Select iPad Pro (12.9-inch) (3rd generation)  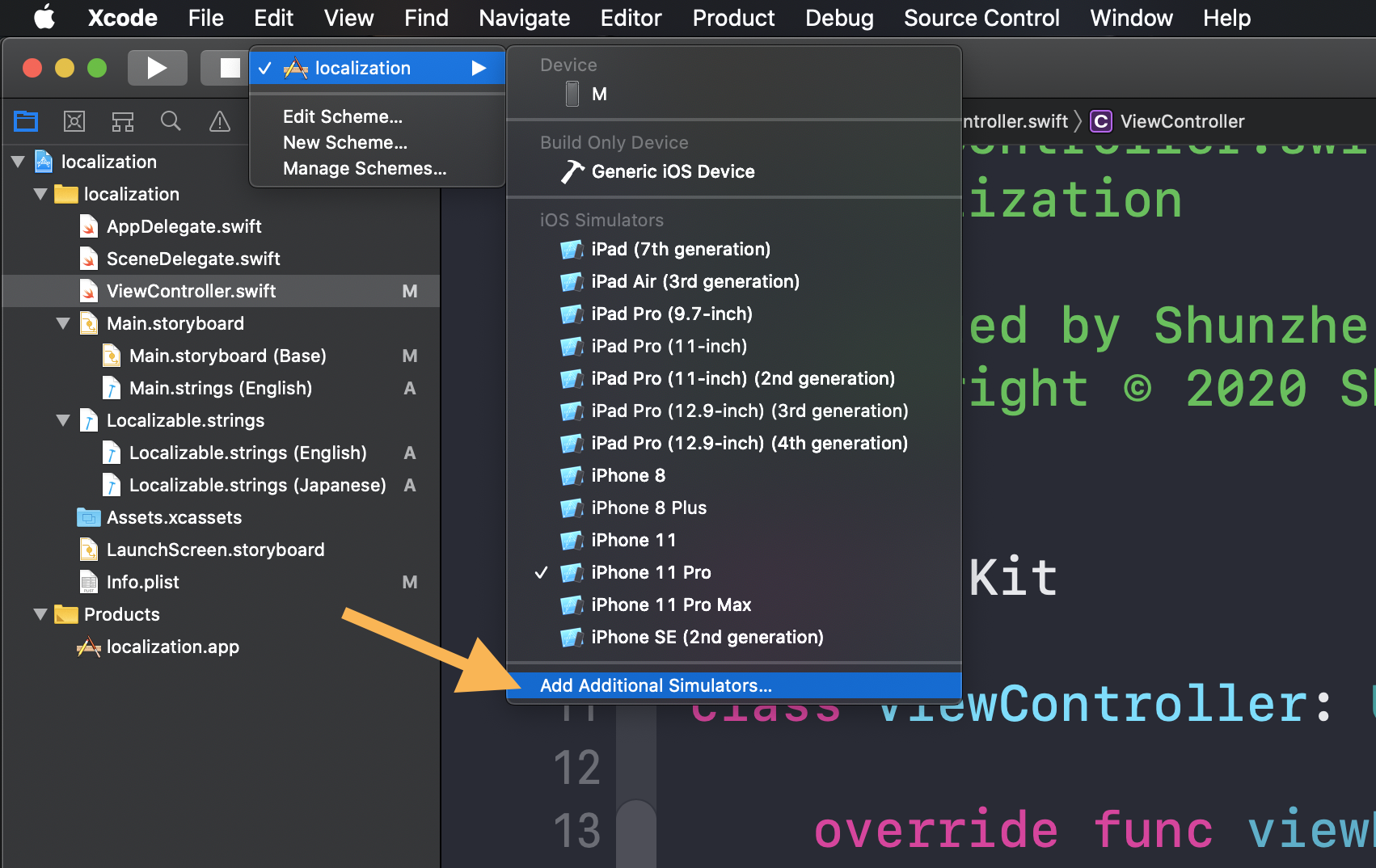pos(734,411)
